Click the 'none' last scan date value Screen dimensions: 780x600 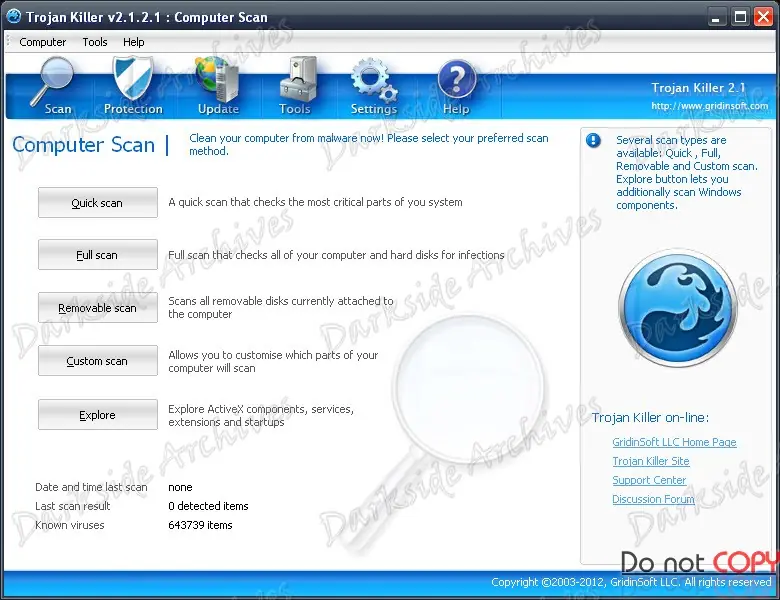(180, 487)
